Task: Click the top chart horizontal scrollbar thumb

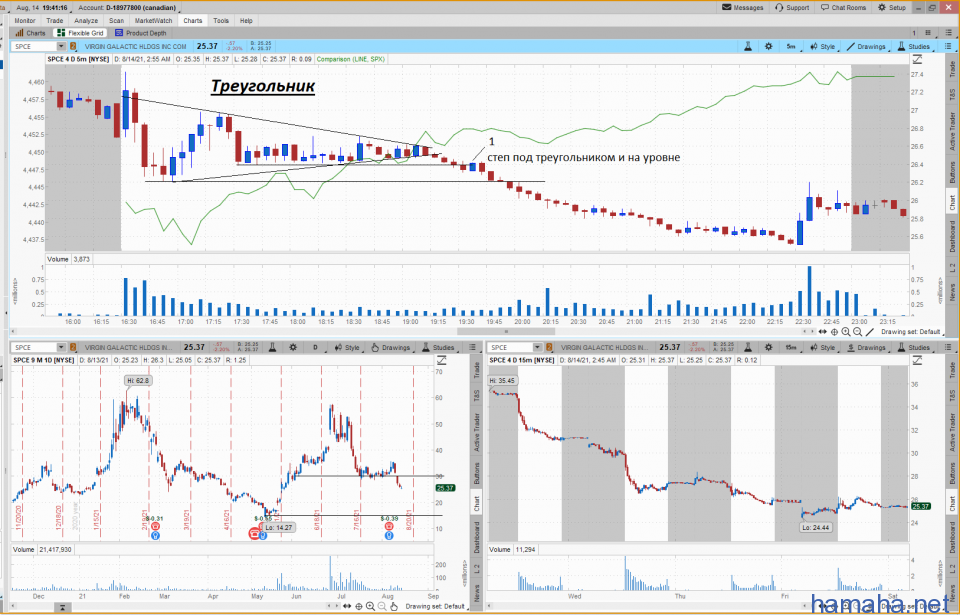Action: coord(506,332)
